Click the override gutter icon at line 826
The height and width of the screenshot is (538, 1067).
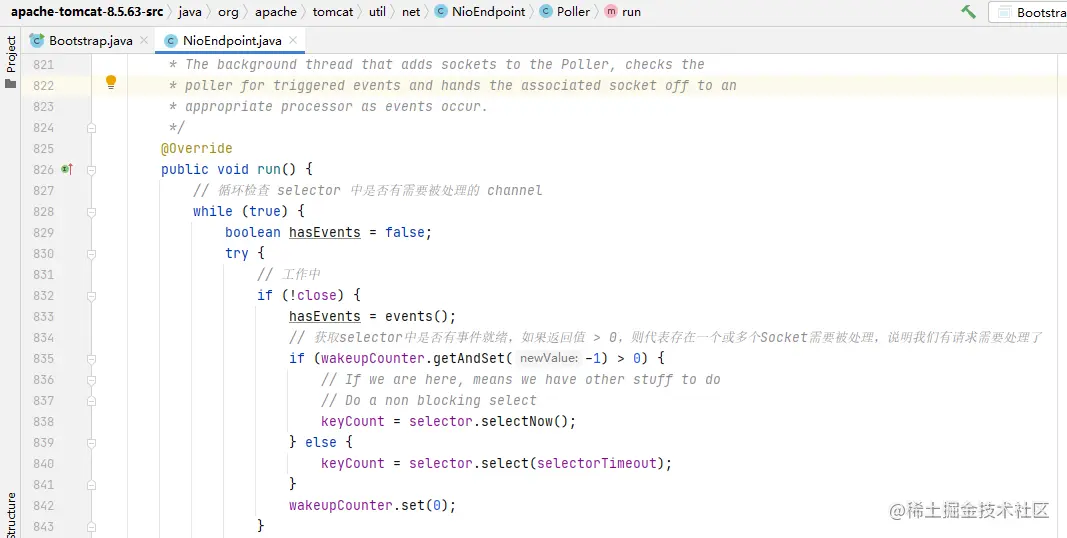[67, 169]
